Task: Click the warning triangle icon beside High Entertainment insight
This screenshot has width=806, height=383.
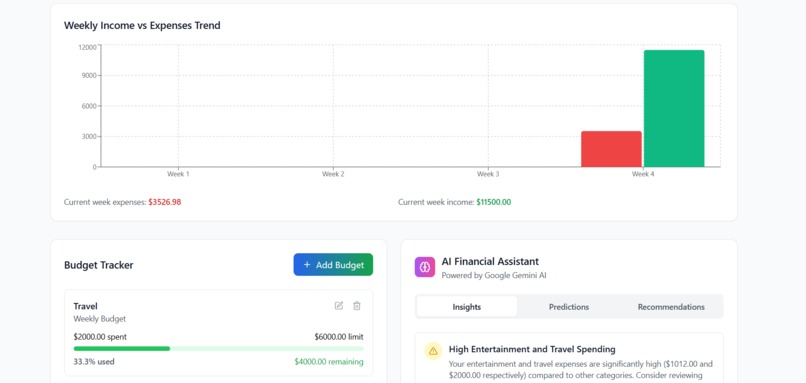Action: 433,351
